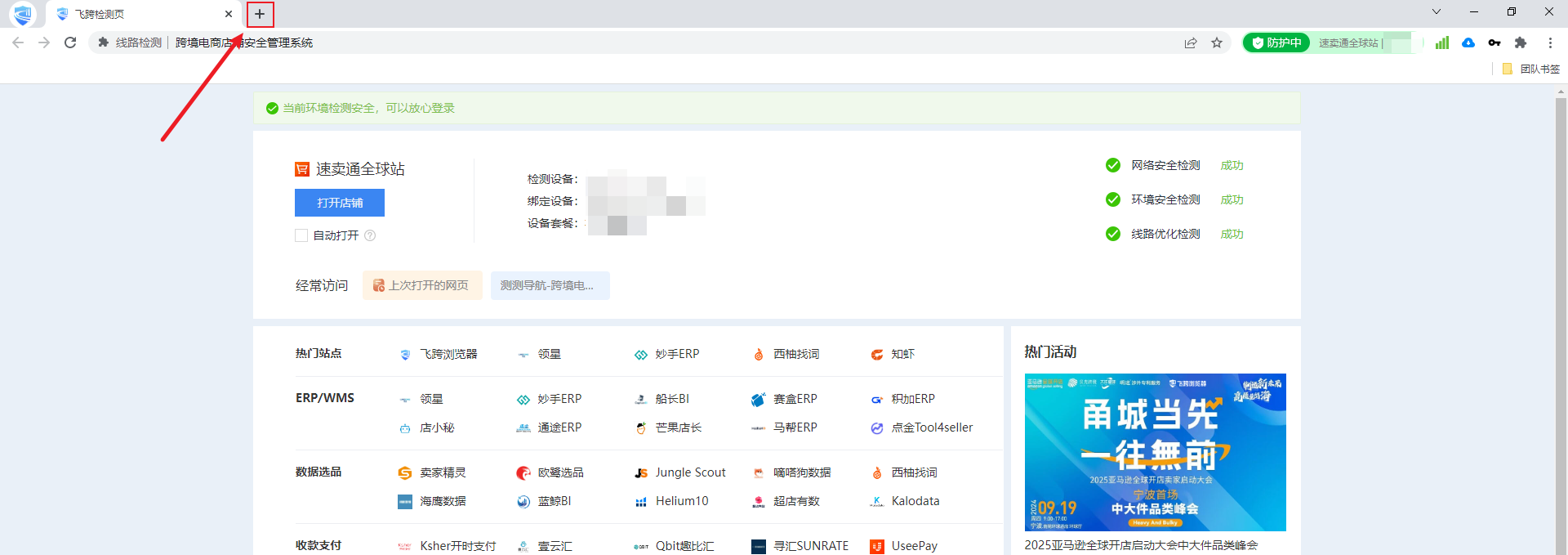This screenshot has height=555, width=1568.
Task: Open the three-dot browser menu
Action: tap(1550, 43)
